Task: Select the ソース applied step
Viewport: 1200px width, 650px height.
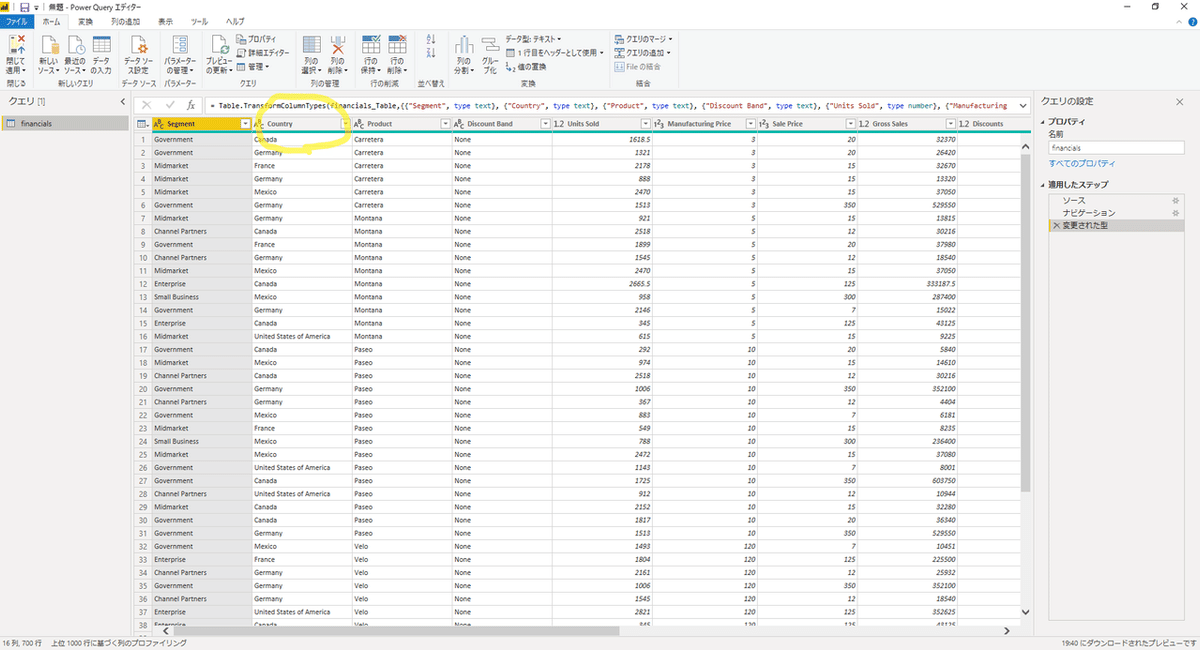Action: click(1115, 201)
